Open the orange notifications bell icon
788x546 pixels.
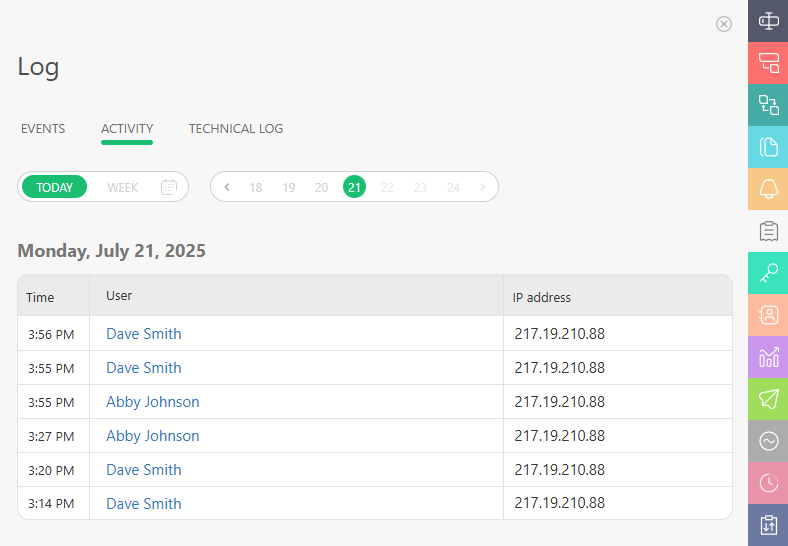tap(768, 189)
